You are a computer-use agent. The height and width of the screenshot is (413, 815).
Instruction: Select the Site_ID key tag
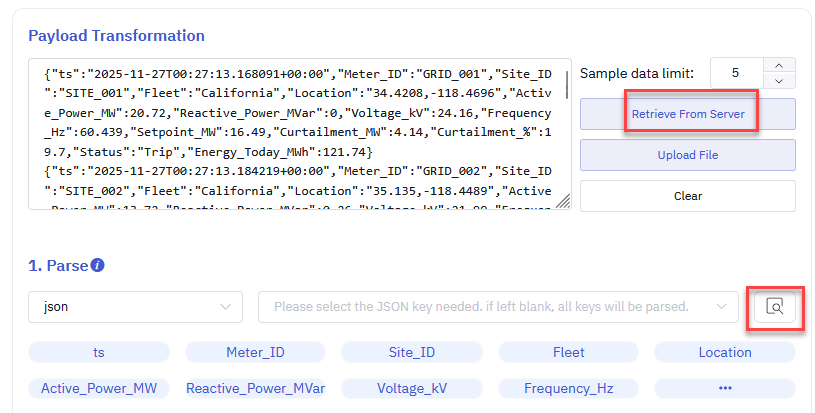[x=411, y=352]
